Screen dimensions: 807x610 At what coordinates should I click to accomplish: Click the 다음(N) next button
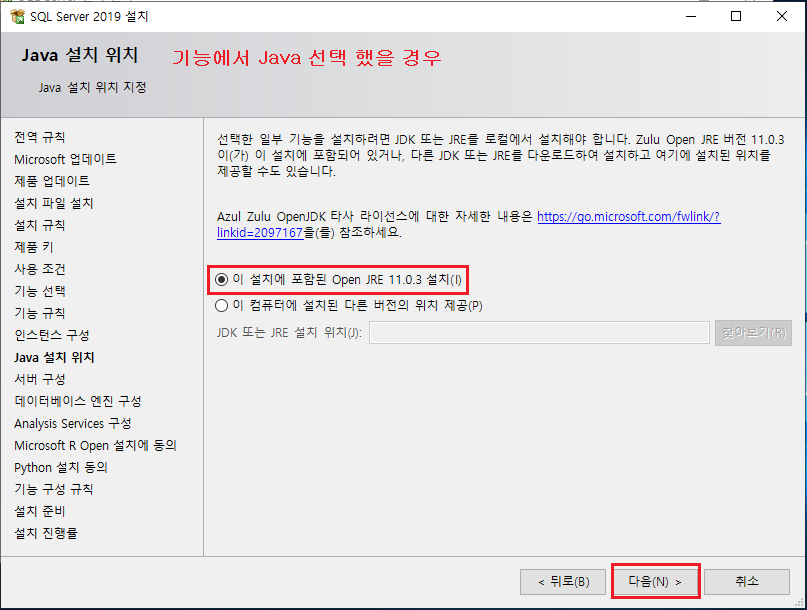[655, 582]
